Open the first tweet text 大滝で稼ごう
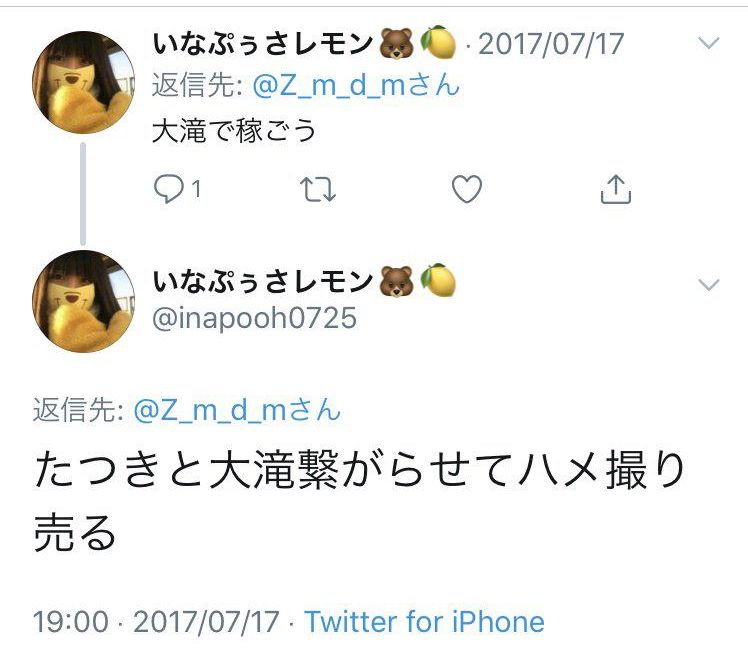Screen dimensions: 748x651 point(234,131)
